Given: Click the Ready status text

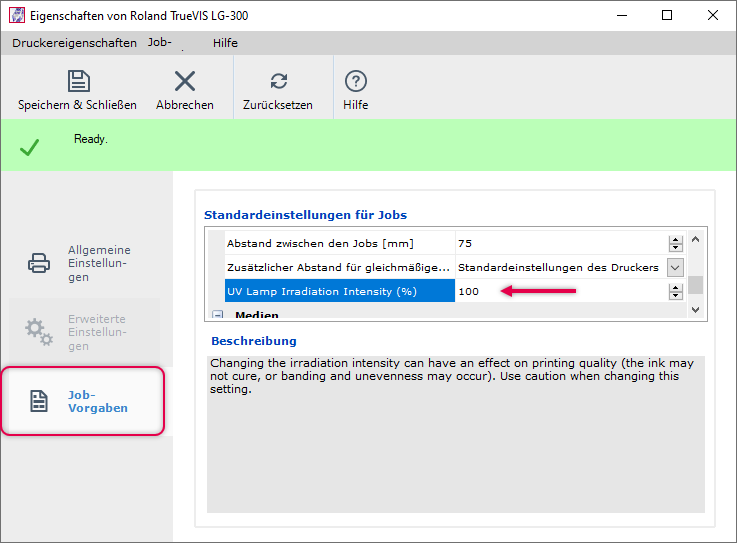Looking at the screenshot, I should [x=91, y=139].
